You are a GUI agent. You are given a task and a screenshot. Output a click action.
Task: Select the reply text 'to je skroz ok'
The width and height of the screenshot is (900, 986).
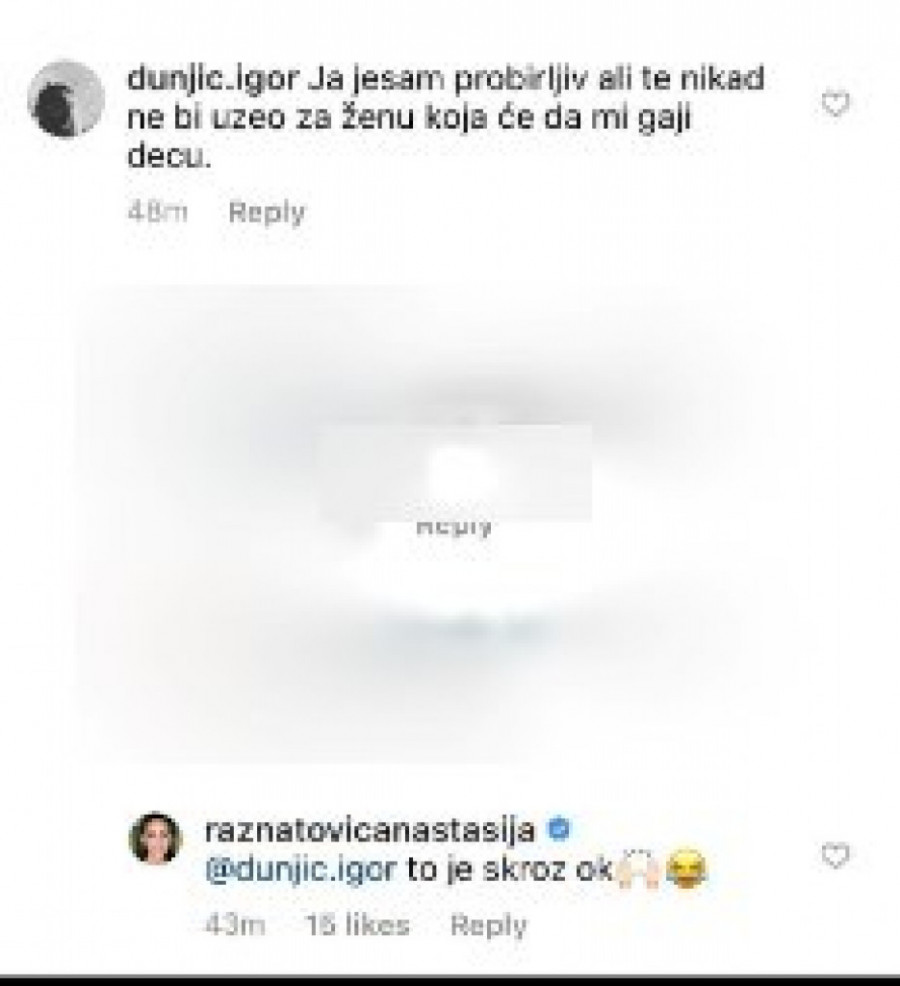point(509,870)
